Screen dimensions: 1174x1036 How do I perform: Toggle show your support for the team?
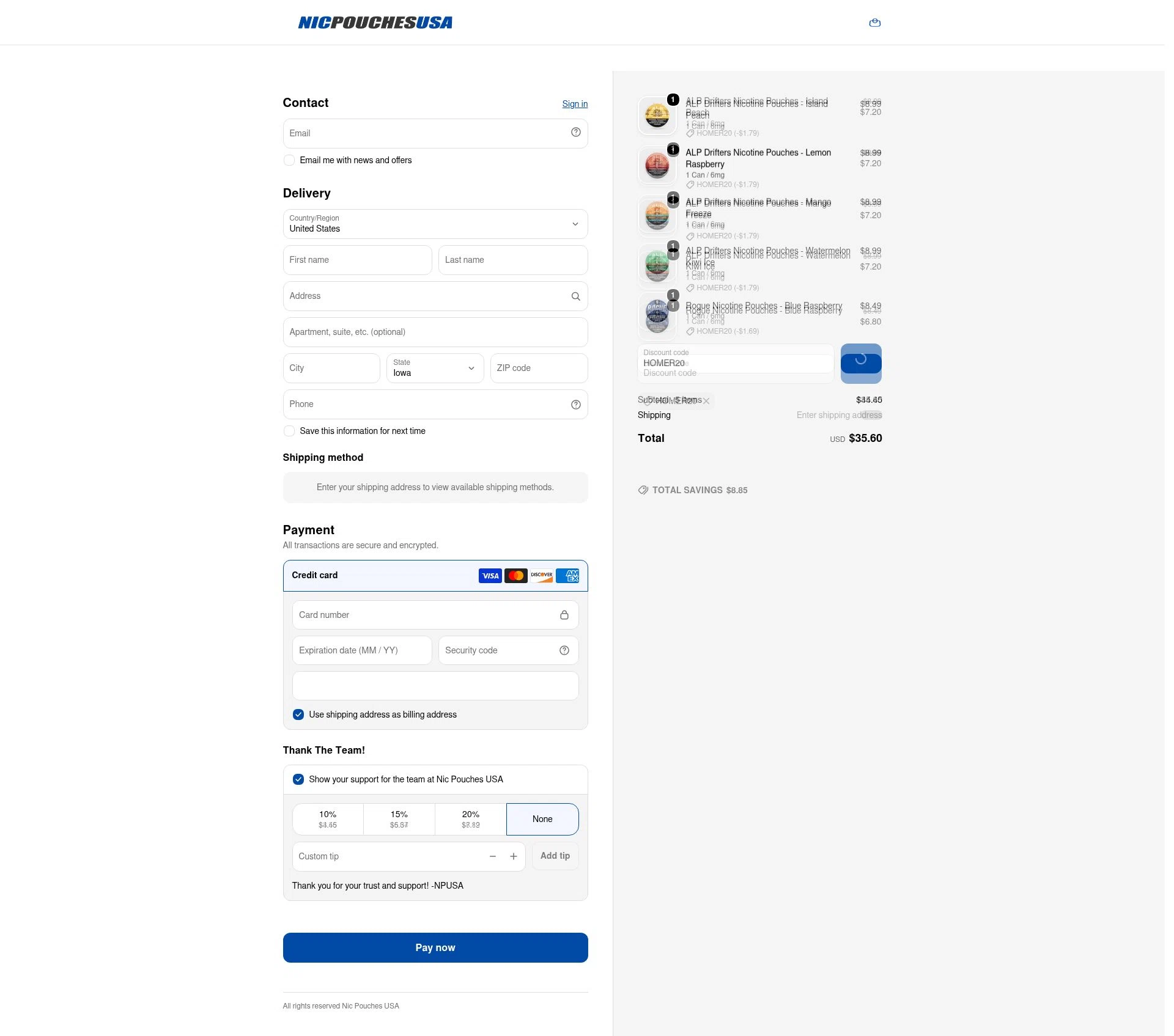[298, 779]
